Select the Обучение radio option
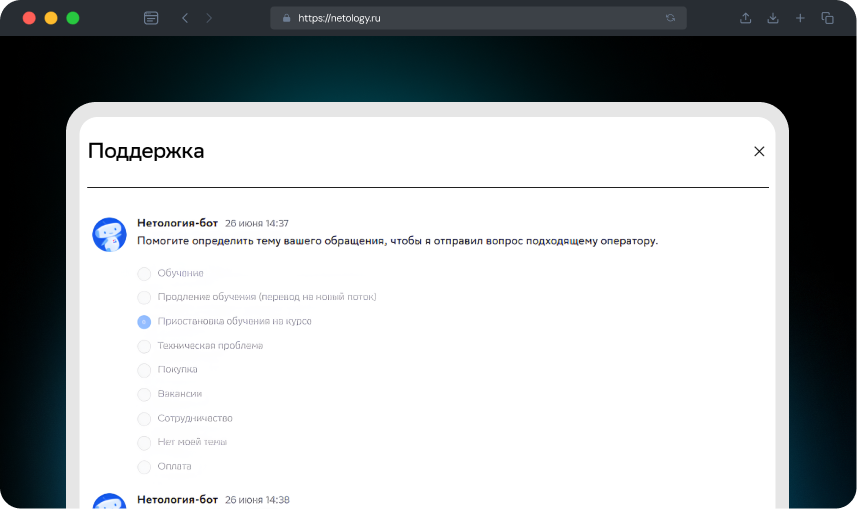 144,273
